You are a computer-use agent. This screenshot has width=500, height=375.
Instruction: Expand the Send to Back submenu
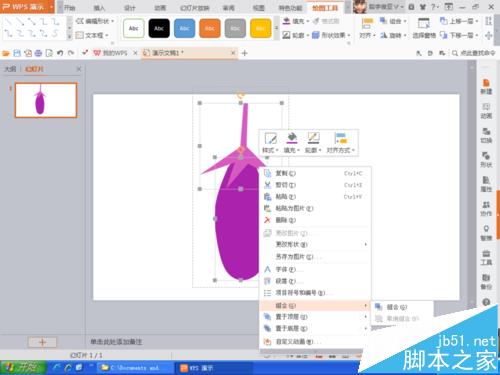[x=315, y=328]
